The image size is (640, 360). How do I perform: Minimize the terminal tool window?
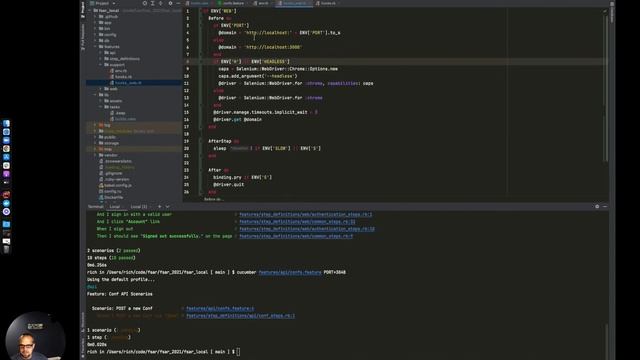pos(605,207)
